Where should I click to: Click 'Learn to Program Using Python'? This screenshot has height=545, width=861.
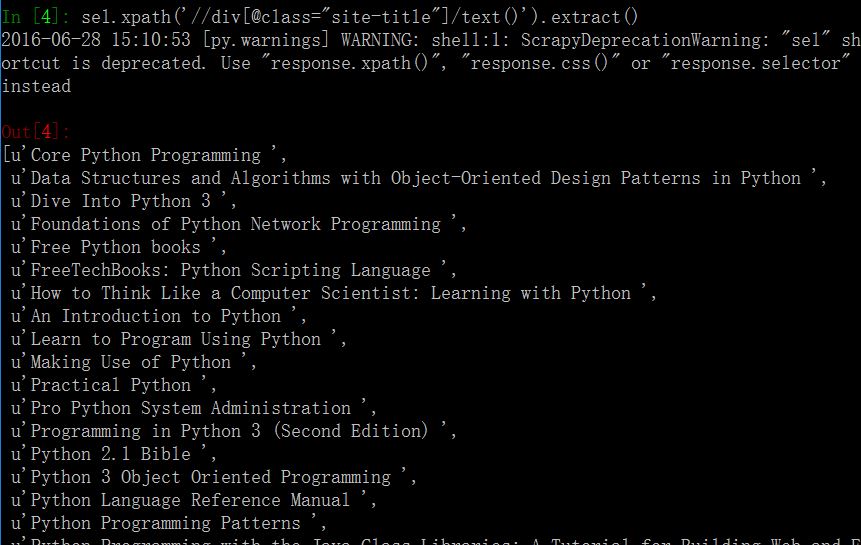(176, 339)
